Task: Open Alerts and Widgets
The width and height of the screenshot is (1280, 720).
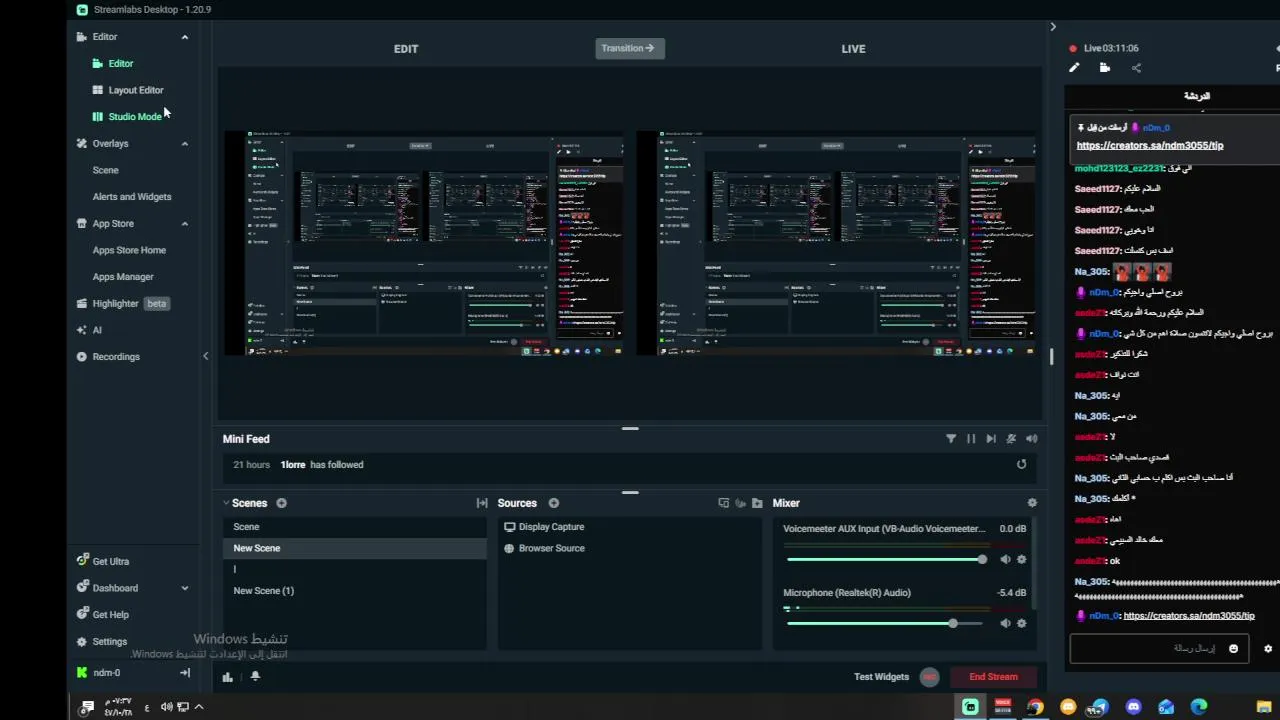Action: [132, 197]
